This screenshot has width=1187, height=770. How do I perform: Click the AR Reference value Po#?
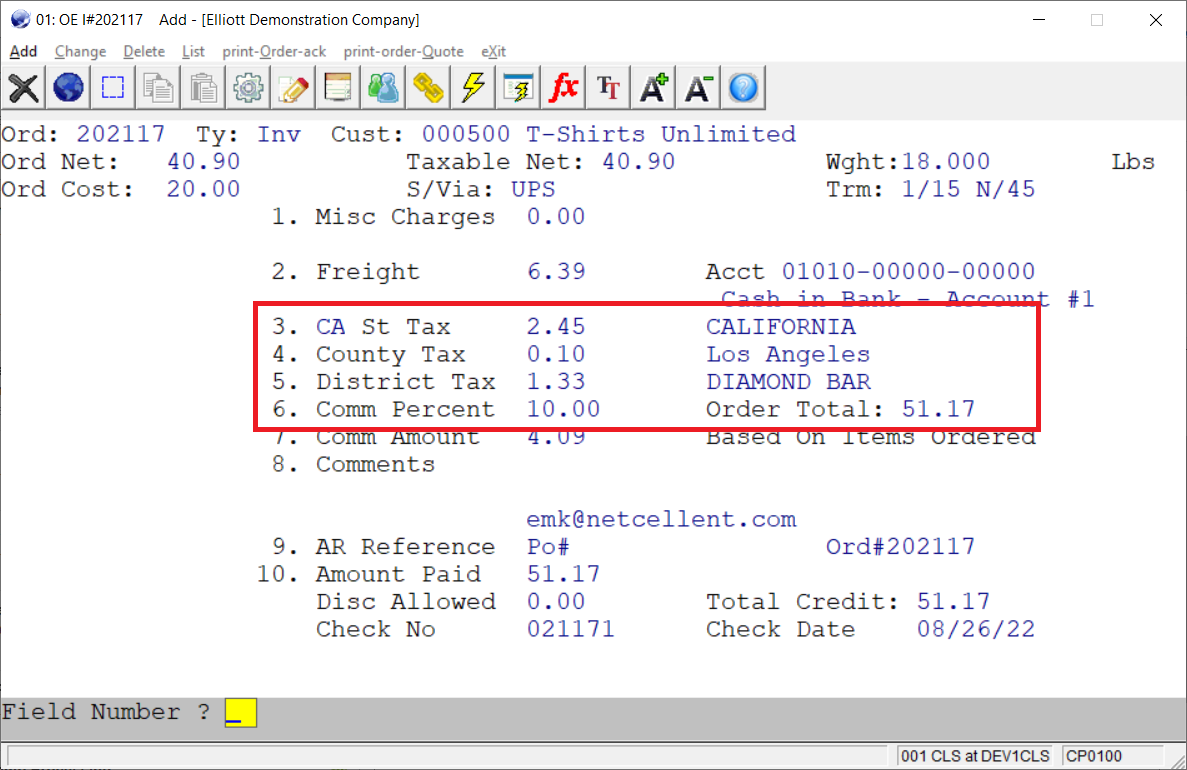click(548, 547)
